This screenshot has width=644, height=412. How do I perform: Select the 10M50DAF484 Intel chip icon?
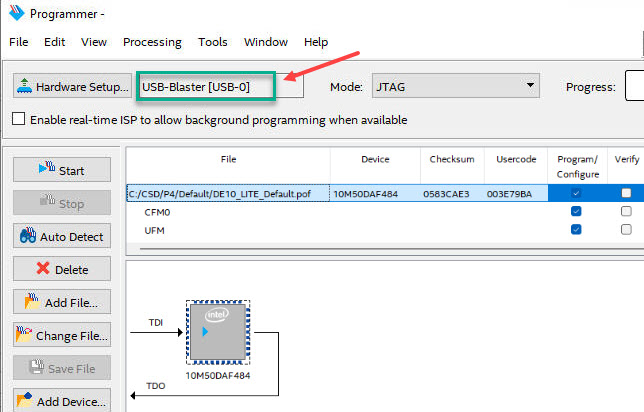coord(218,332)
